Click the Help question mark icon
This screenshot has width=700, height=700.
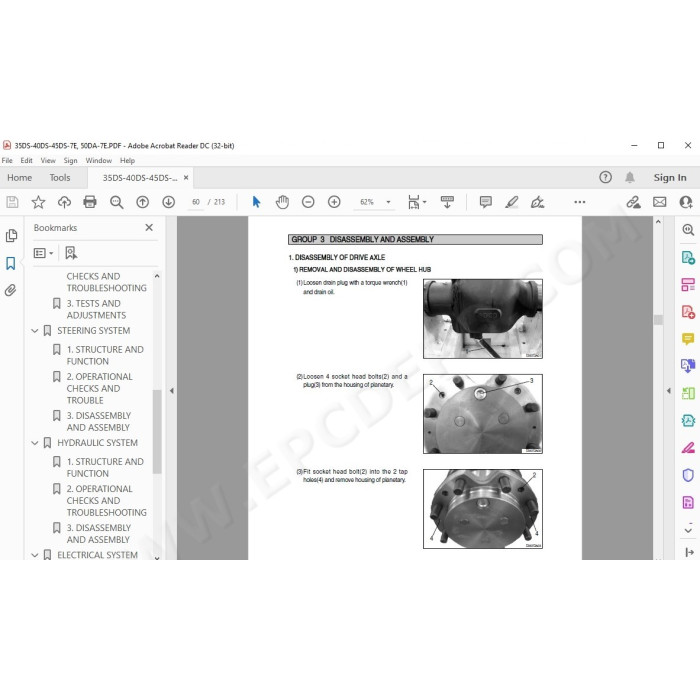tap(605, 177)
